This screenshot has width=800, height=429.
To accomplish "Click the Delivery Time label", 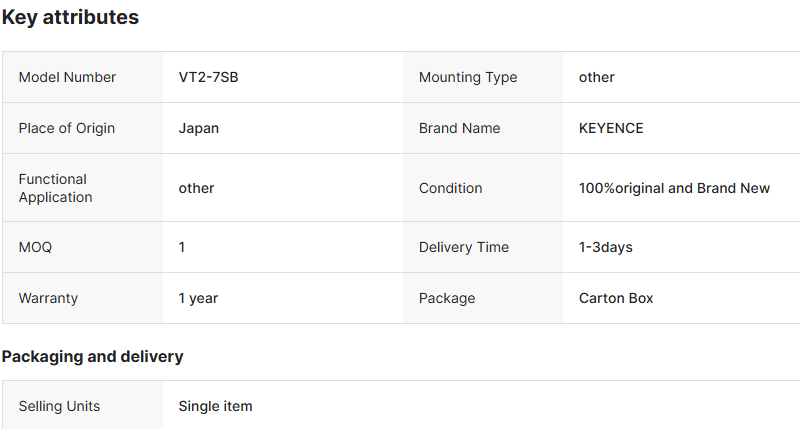I will pos(463,247).
